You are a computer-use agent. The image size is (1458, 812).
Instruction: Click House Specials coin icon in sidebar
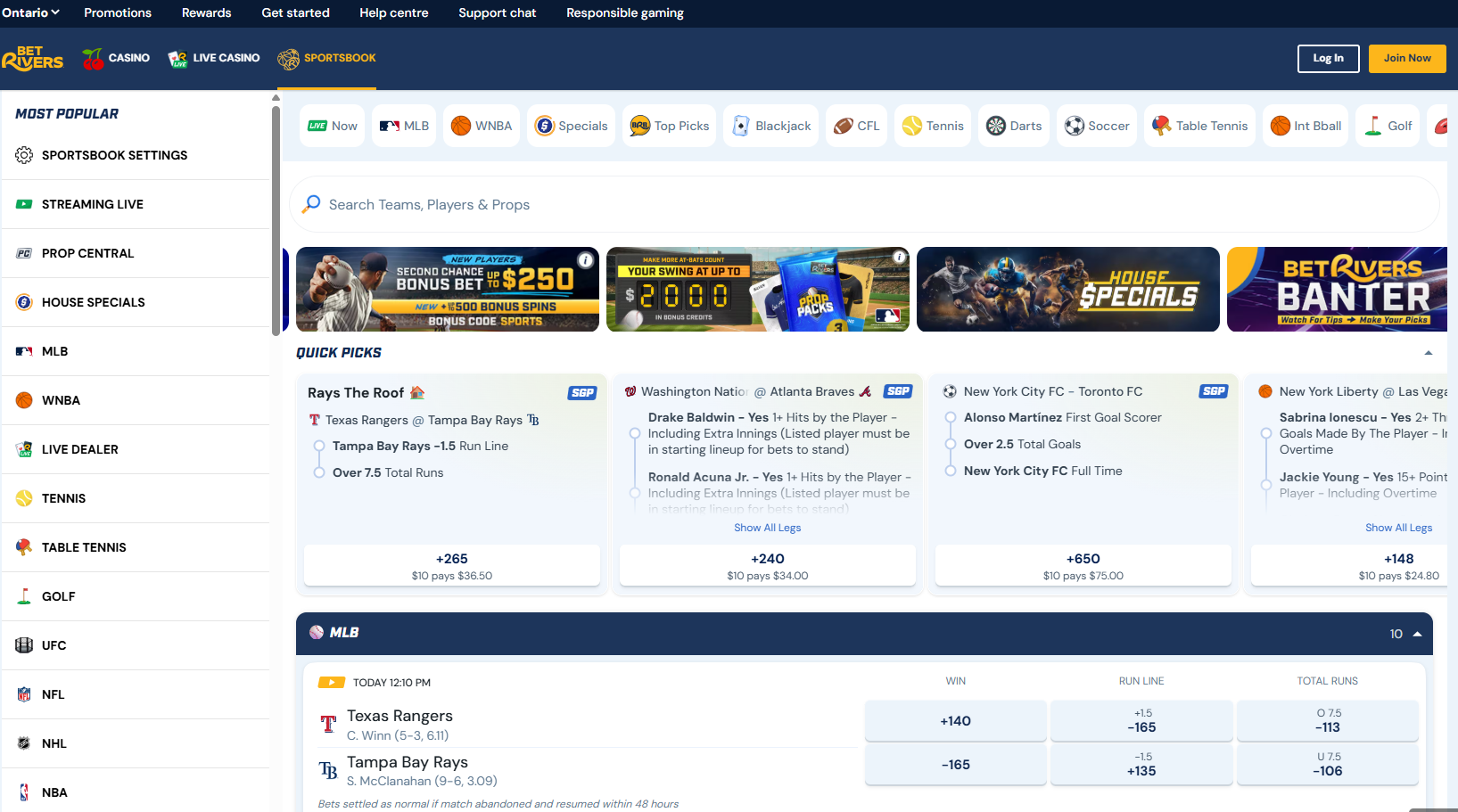tap(24, 302)
